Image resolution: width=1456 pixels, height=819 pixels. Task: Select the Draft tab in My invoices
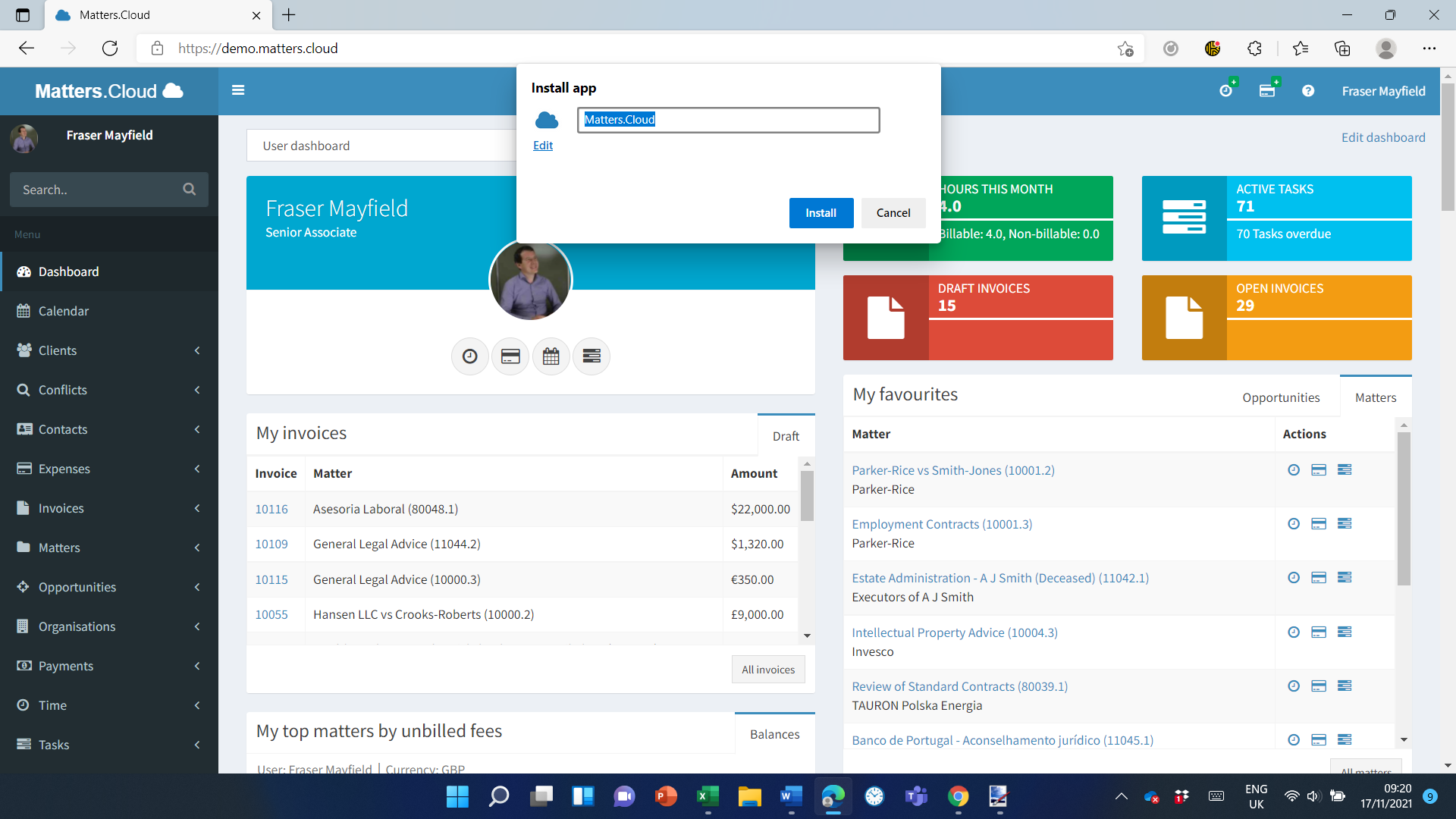coord(786,436)
